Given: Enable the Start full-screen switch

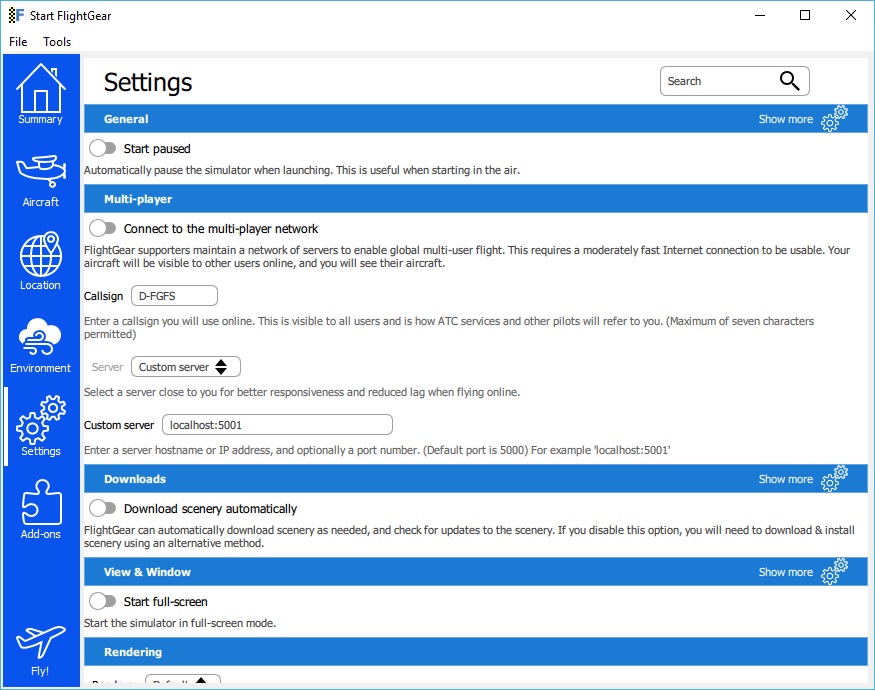Looking at the screenshot, I should pyautogui.click(x=103, y=601).
